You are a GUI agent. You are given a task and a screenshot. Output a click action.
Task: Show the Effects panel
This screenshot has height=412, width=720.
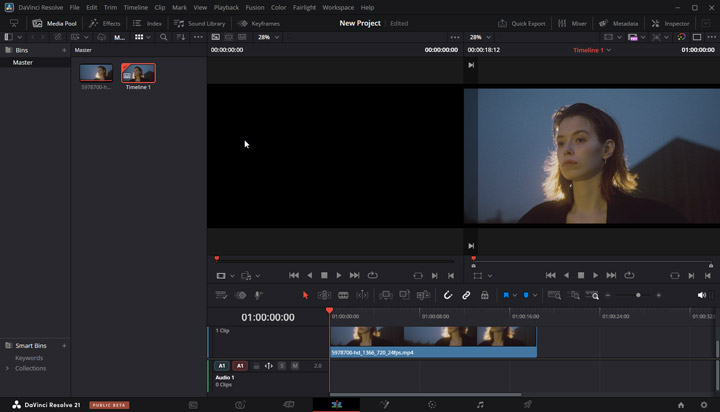click(105, 23)
